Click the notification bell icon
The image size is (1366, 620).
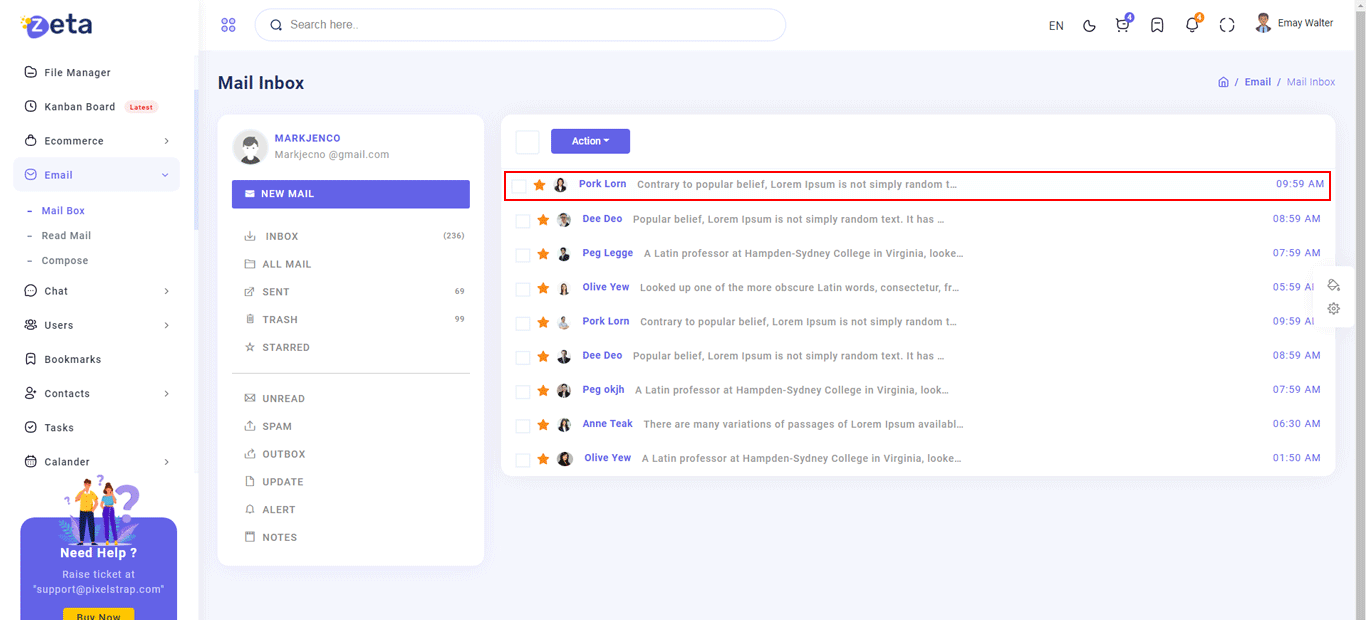[x=1191, y=25]
